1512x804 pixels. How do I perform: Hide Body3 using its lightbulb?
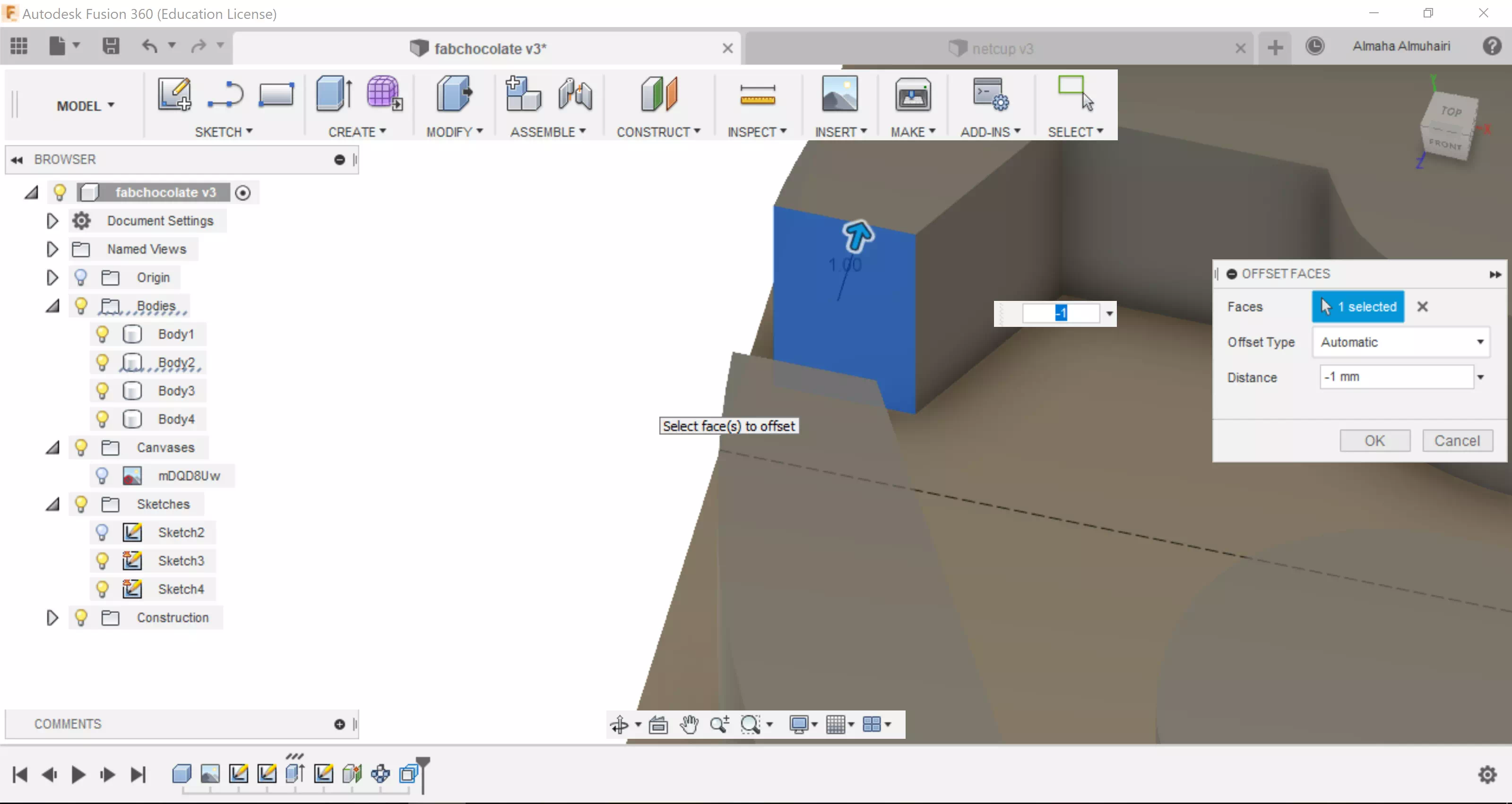tap(102, 391)
